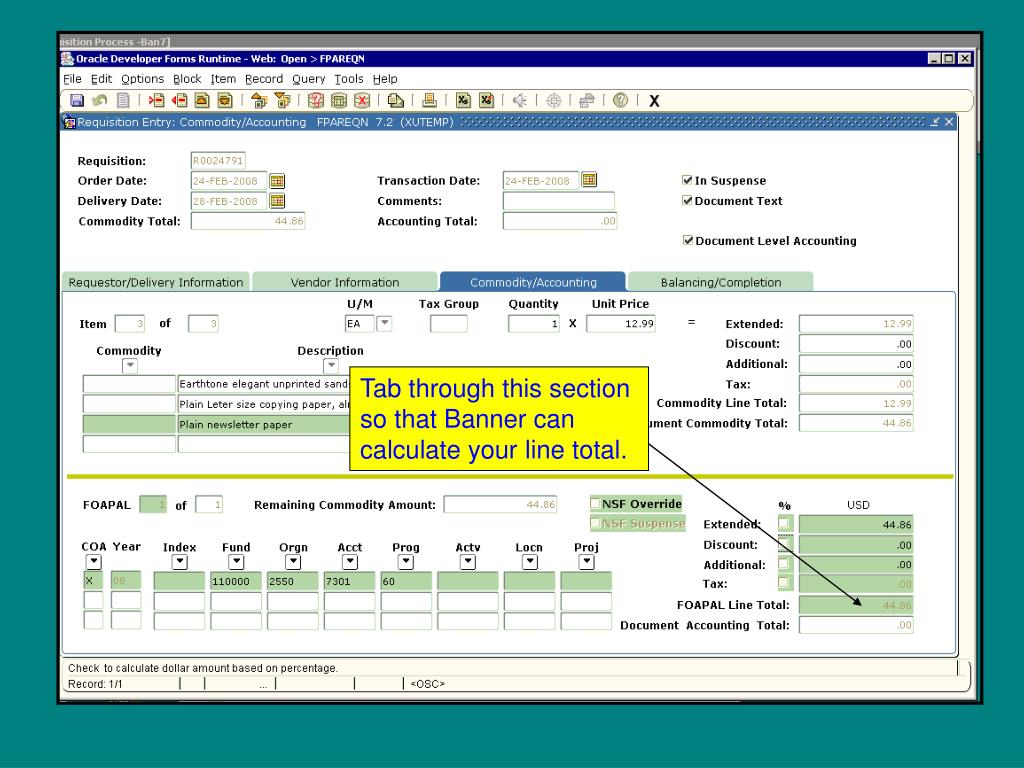Switch to the Requestor/Delivery Information tab

click(155, 282)
